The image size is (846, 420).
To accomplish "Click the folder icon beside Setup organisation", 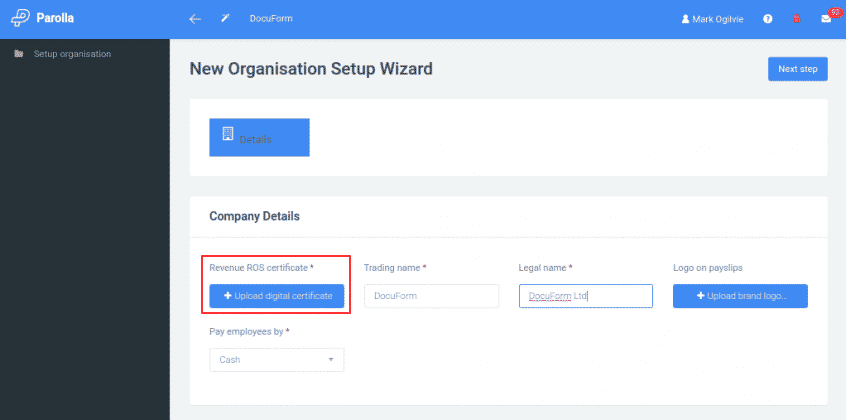I will (19, 53).
